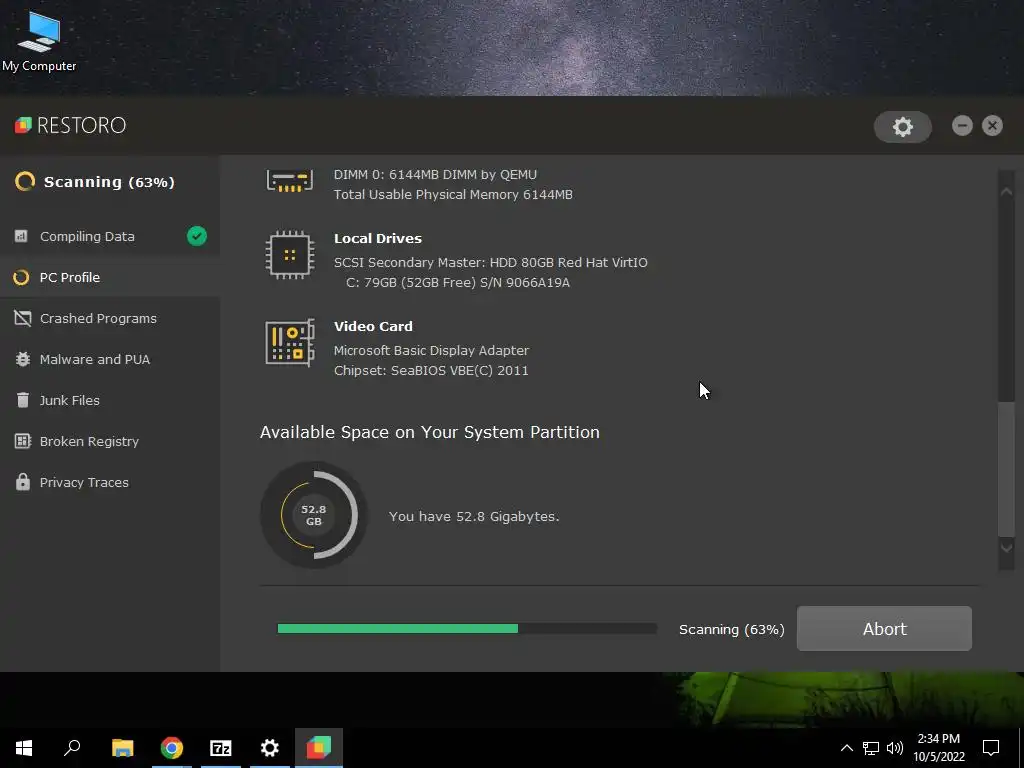
Task: Open the notification center
Action: point(991,748)
